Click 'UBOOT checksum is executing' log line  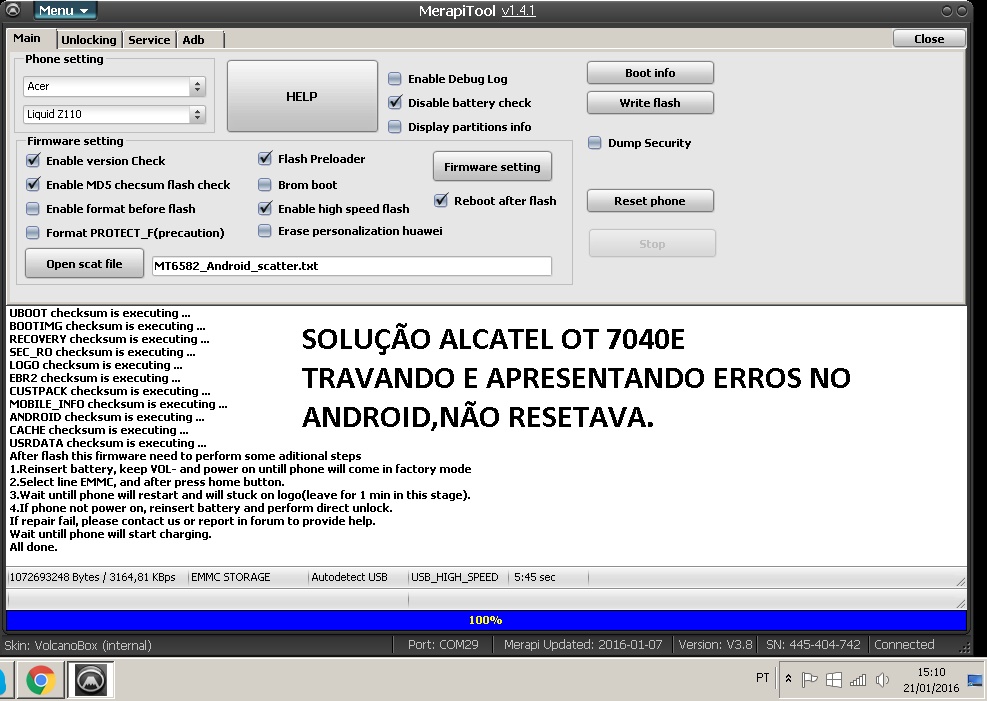click(x=99, y=313)
